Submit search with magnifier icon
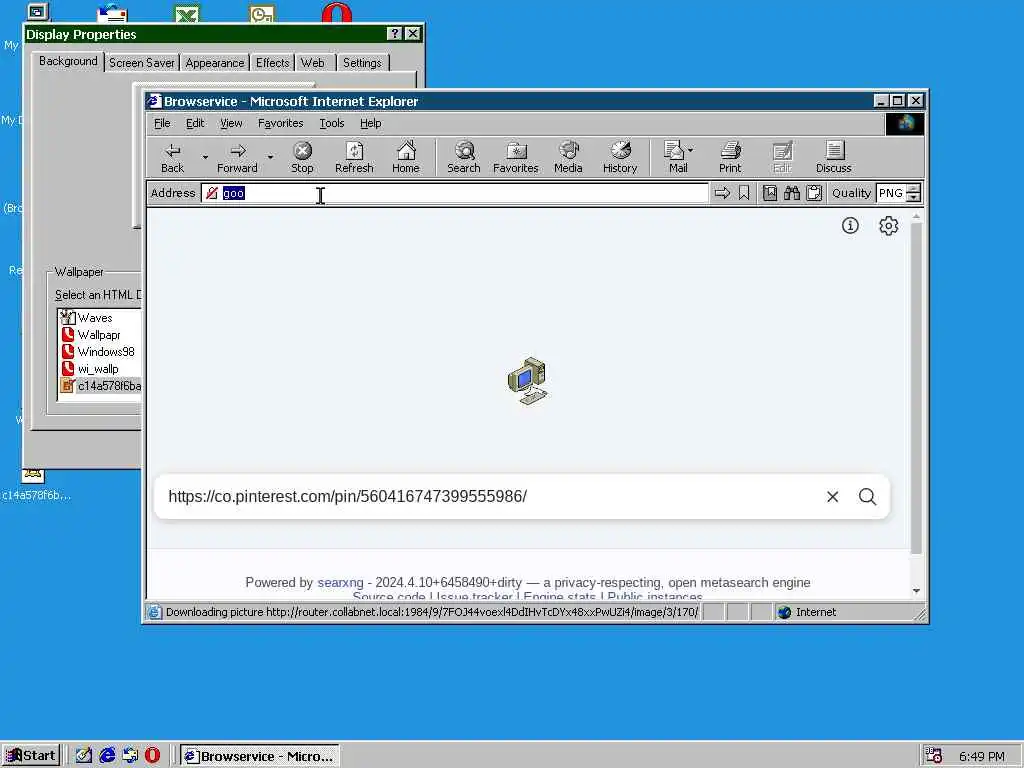Viewport: 1024px width, 768px height. 867,497
